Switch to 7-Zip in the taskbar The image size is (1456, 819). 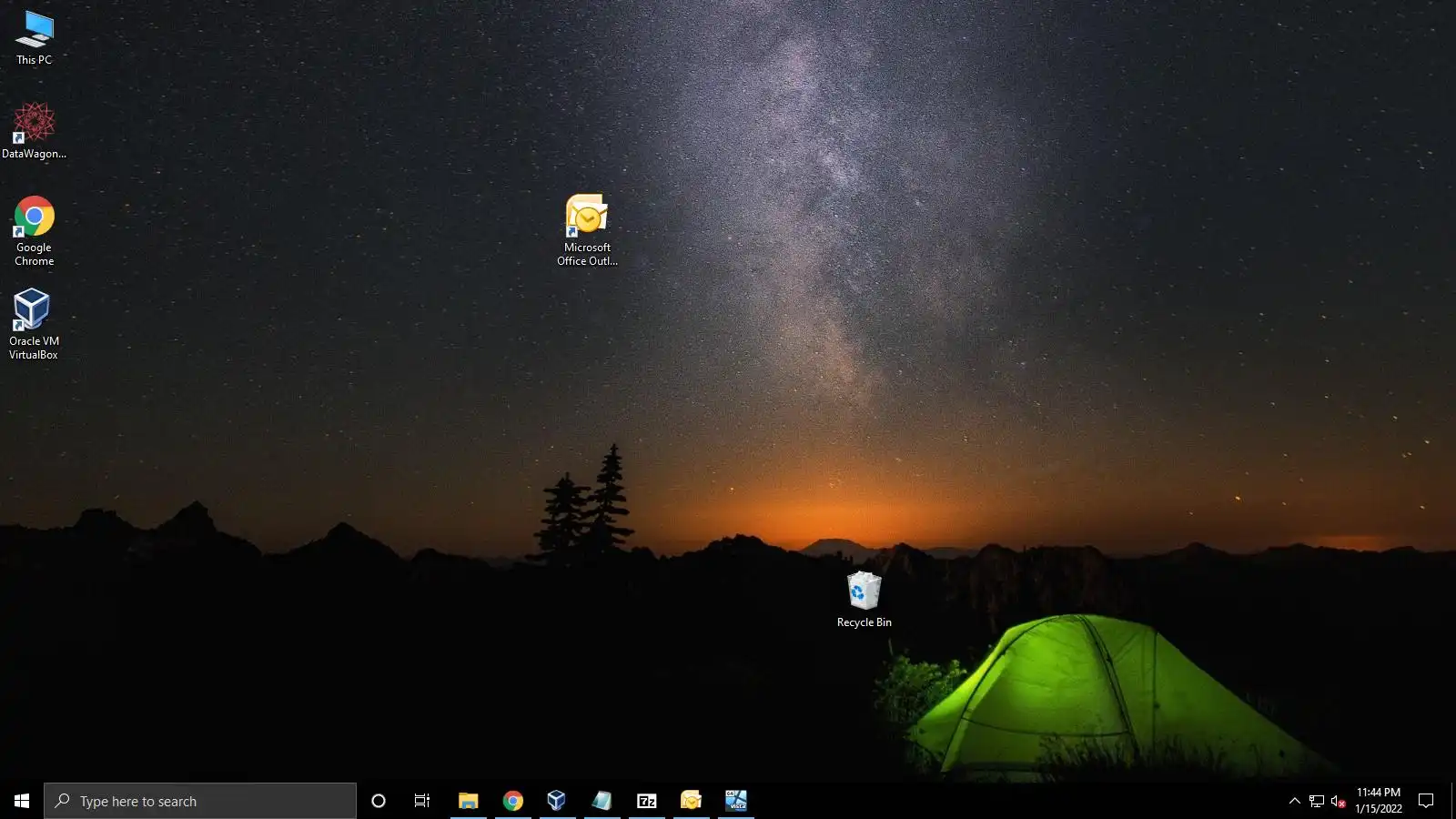point(646,801)
